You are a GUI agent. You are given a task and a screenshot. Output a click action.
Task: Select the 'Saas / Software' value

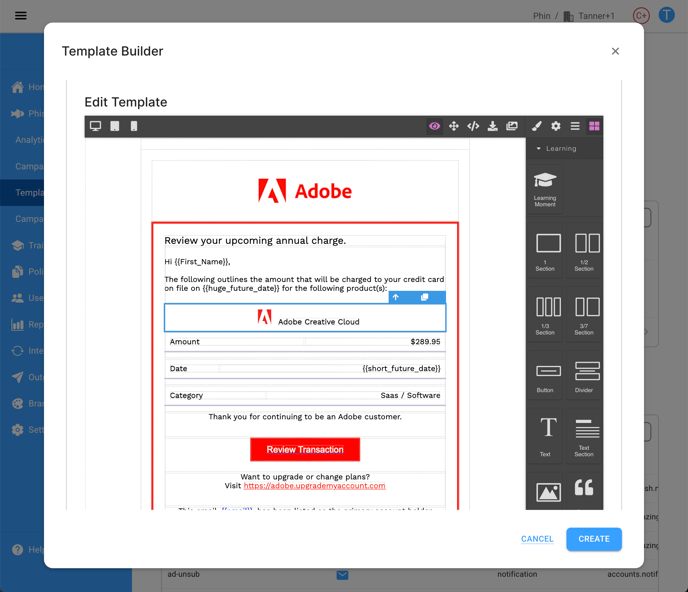[x=410, y=395]
